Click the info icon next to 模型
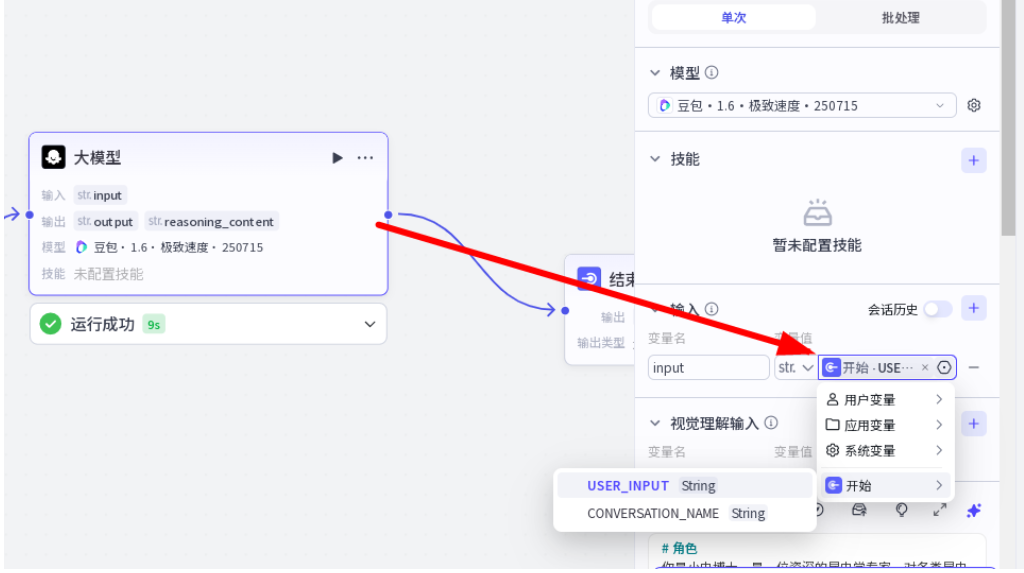 711,73
